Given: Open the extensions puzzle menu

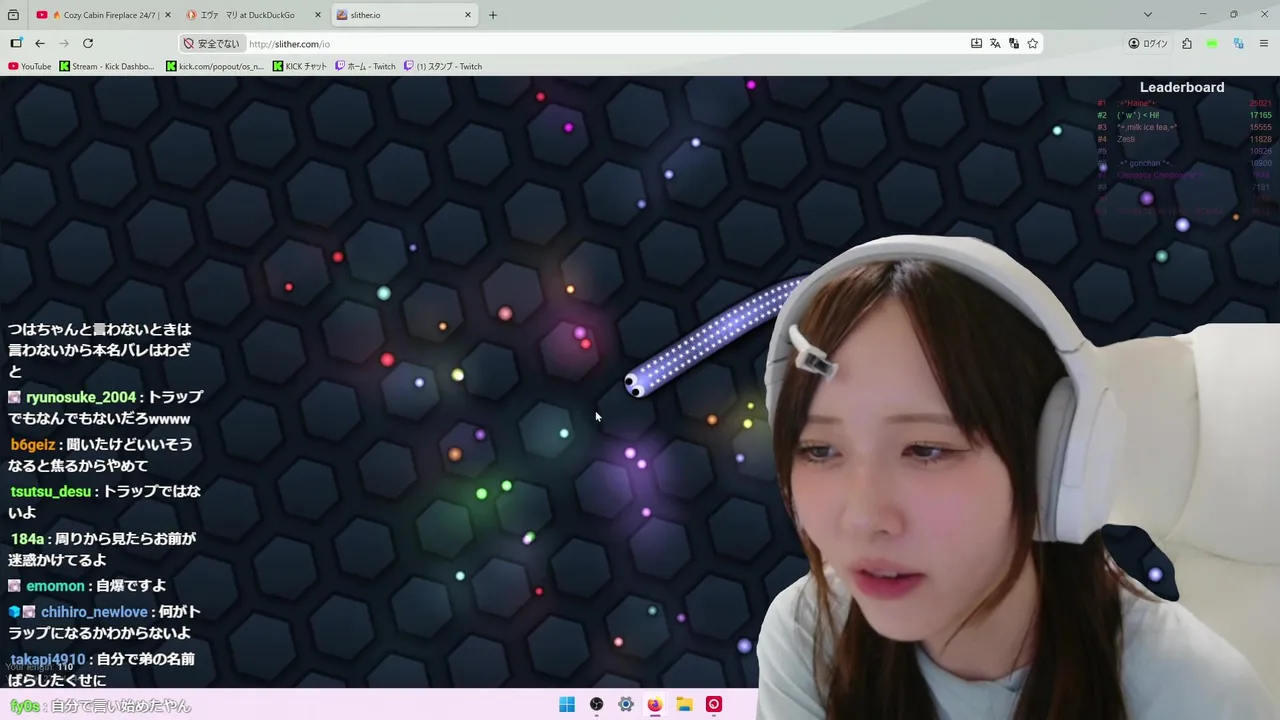Looking at the screenshot, I should 1187,43.
